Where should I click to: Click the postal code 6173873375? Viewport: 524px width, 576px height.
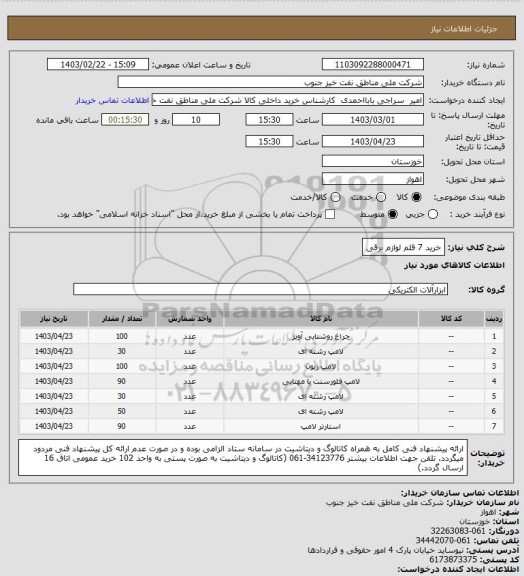453,559
